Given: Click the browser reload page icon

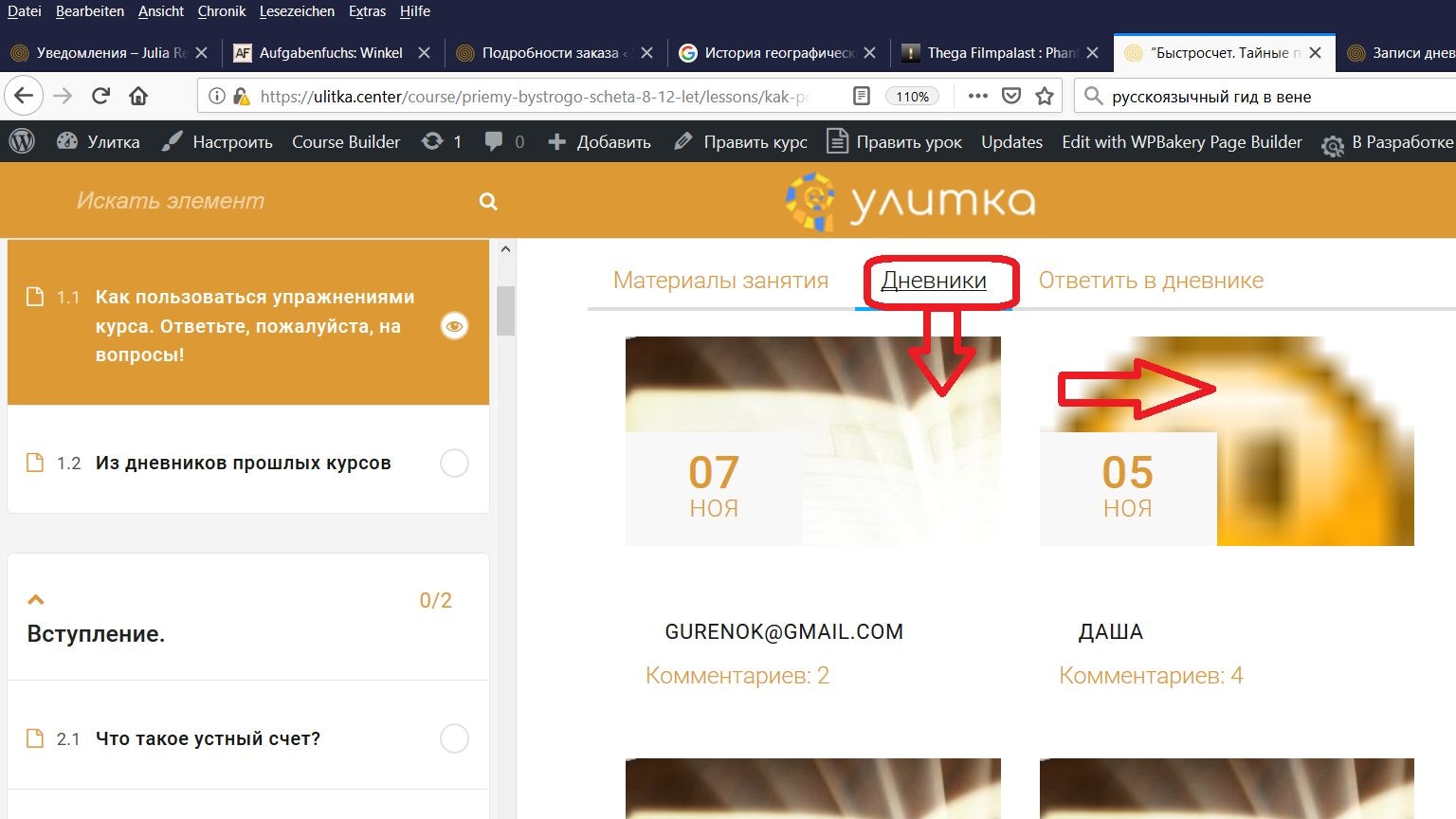Looking at the screenshot, I should [100, 96].
